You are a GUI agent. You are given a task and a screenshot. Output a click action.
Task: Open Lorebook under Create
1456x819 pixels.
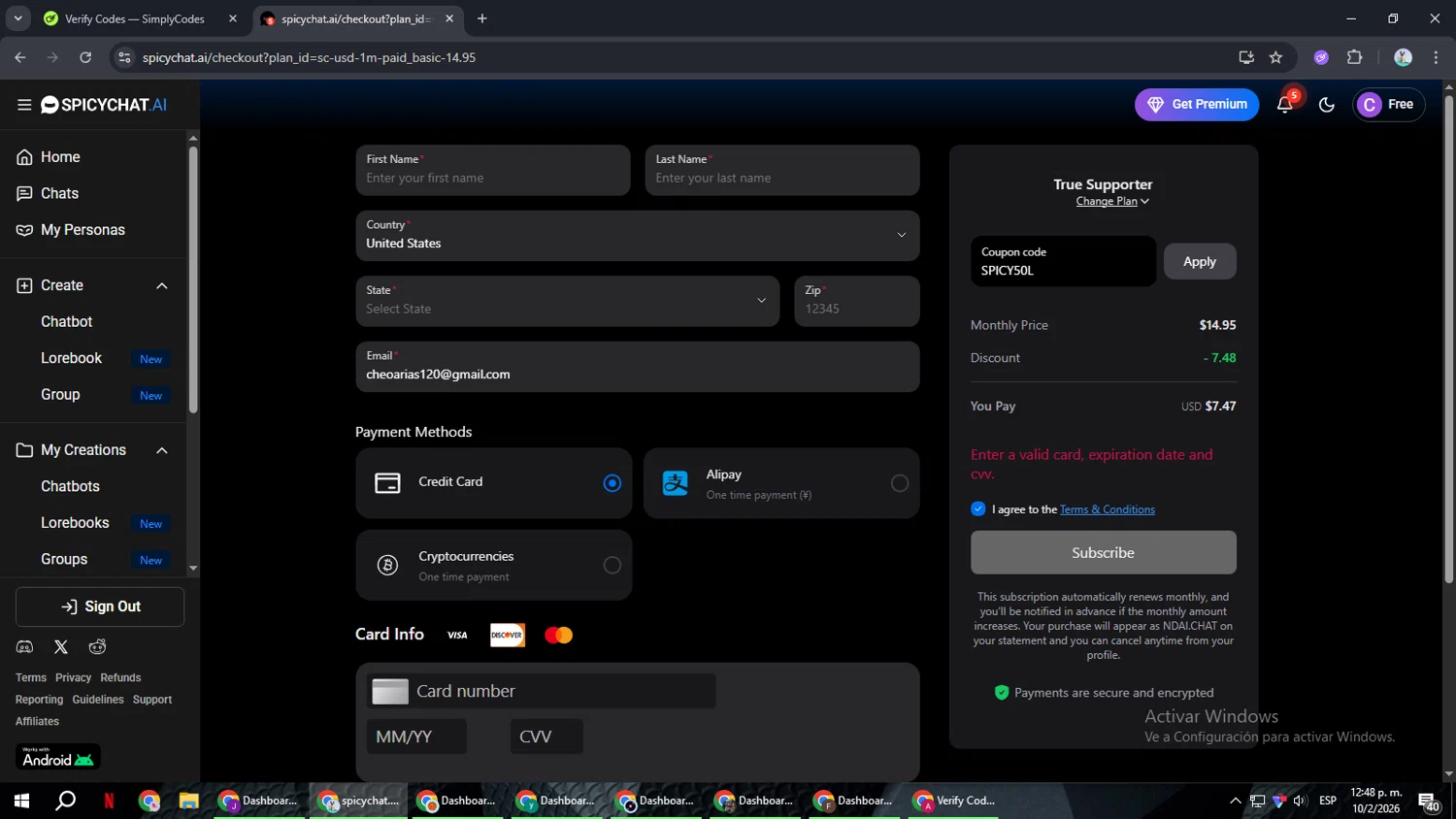(x=72, y=358)
